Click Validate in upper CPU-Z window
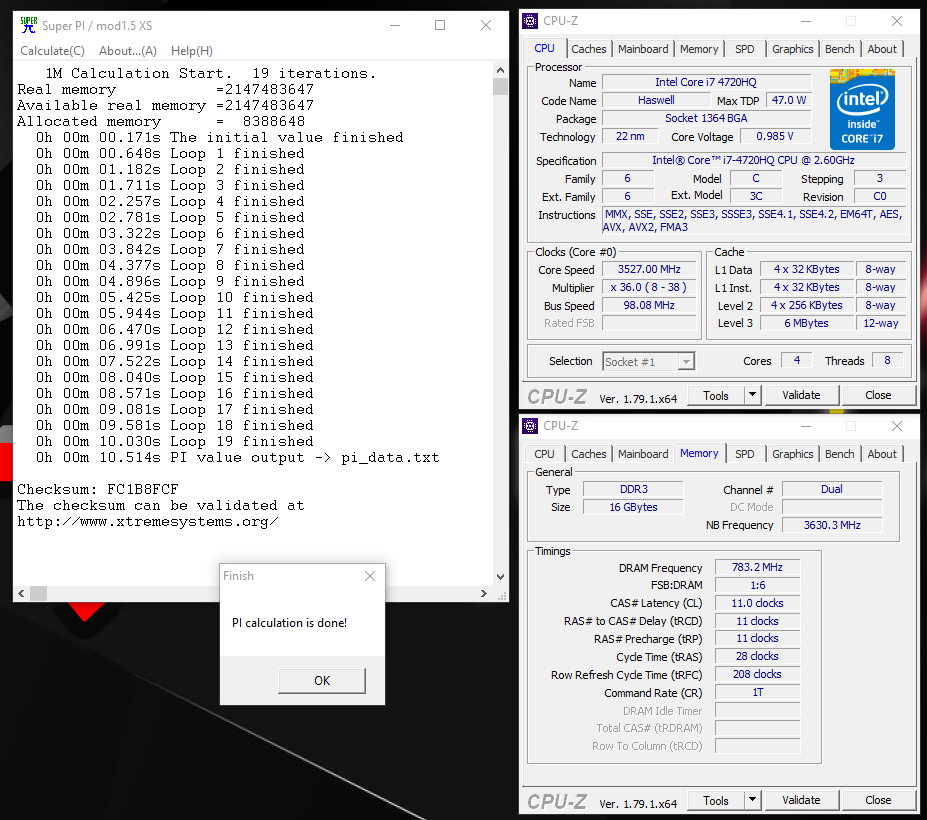 (801, 396)
